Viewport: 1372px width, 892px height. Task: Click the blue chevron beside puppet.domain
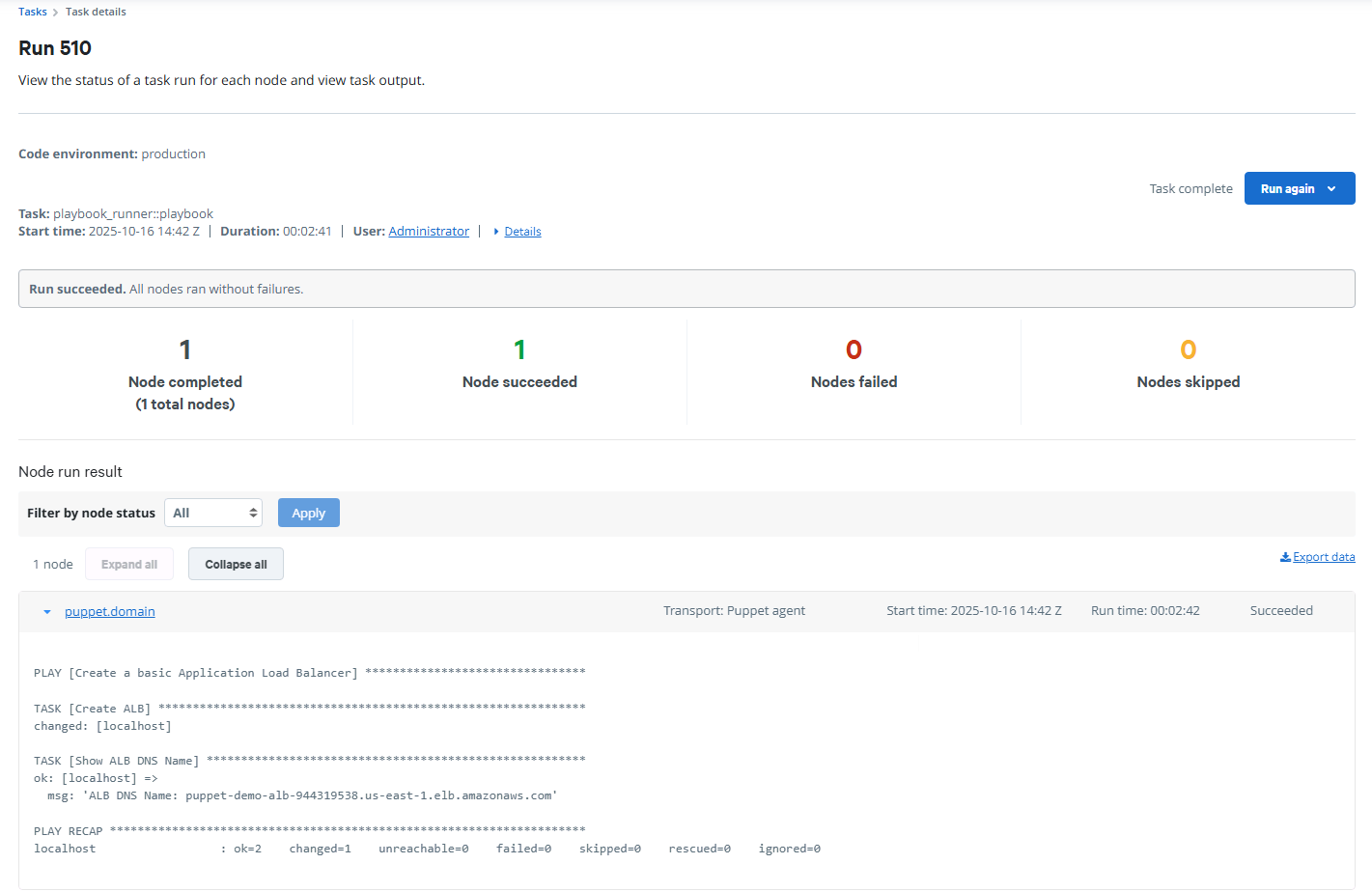pyautogui.click(x=45, y=611)
